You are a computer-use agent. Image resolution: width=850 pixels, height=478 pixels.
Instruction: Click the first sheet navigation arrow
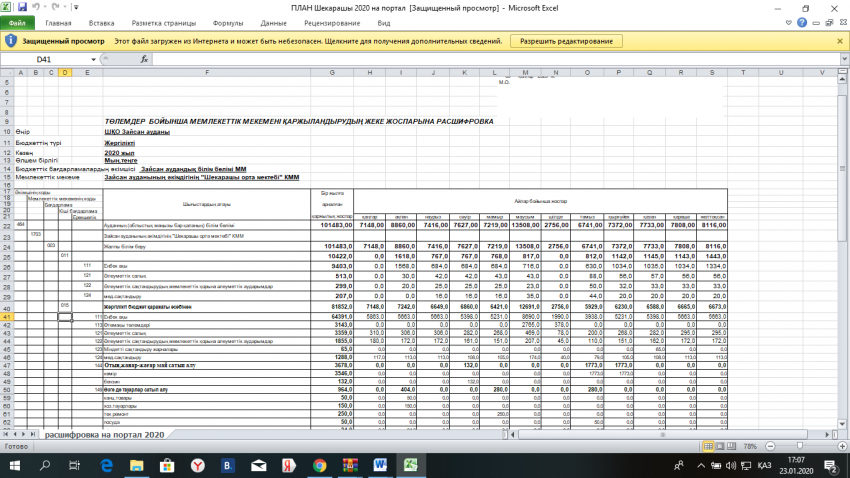pyautogui.click(x=6, y=435)
